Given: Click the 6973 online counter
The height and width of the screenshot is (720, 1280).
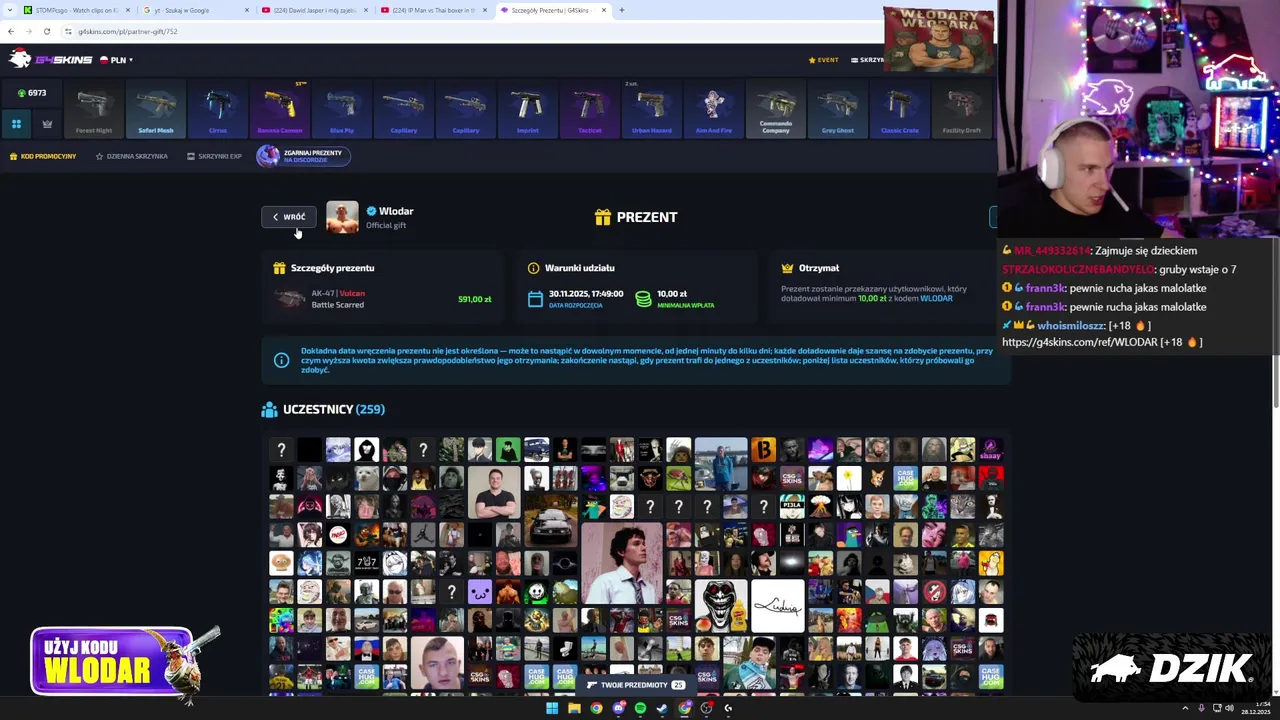Looking at the screenshot, I should 31,93.
